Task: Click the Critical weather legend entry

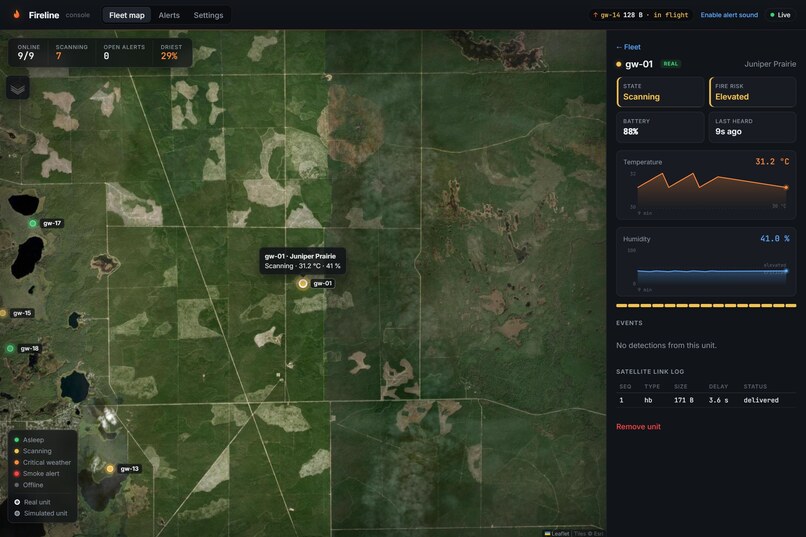Action: [x=42, y=462]
